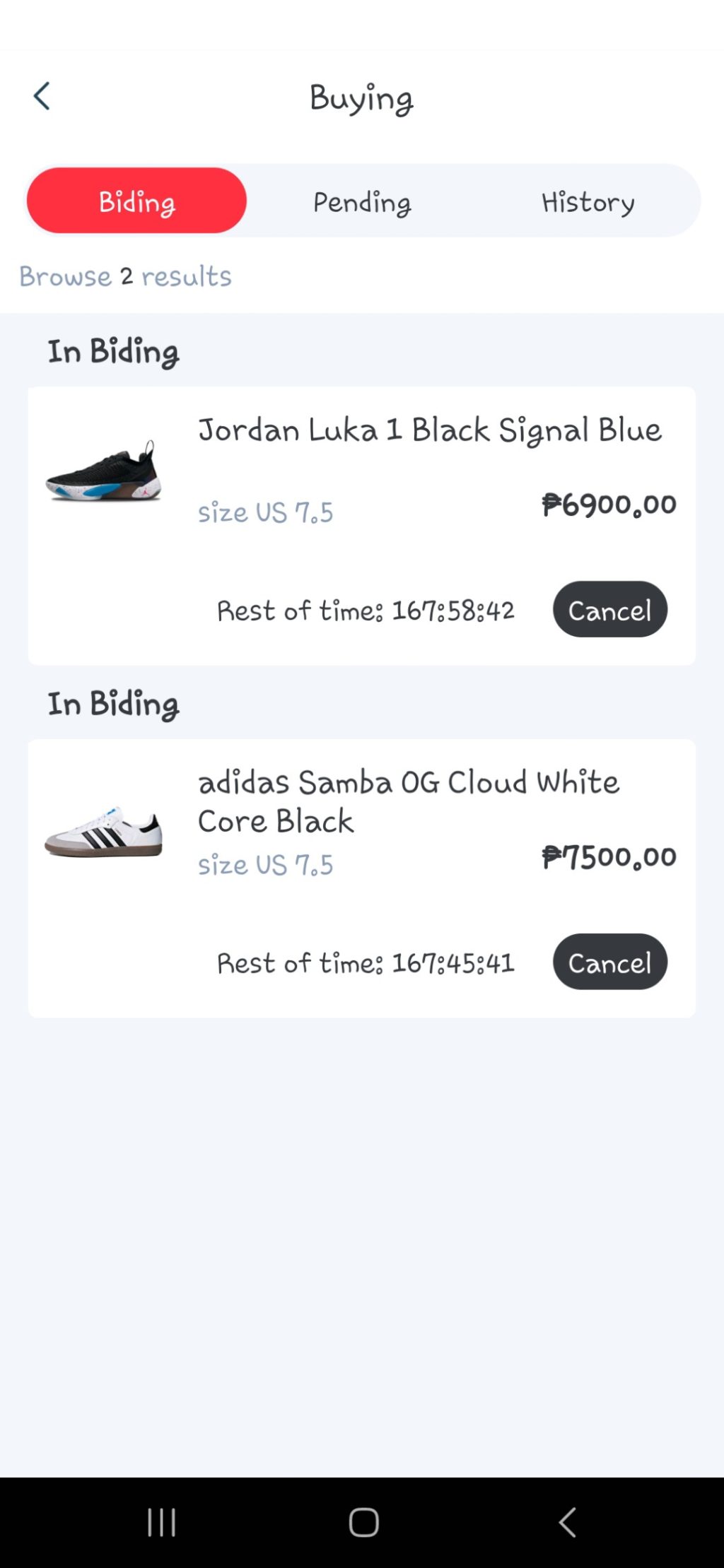Tap size US 7.5 under Jordan Luka
This screenshot has width=724, height=1568.
coord(265,512)
